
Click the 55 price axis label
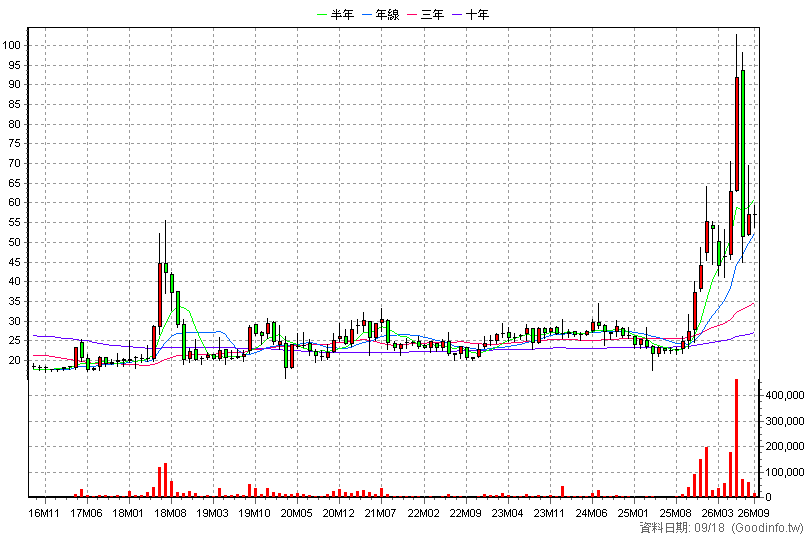tap(14, 223)
